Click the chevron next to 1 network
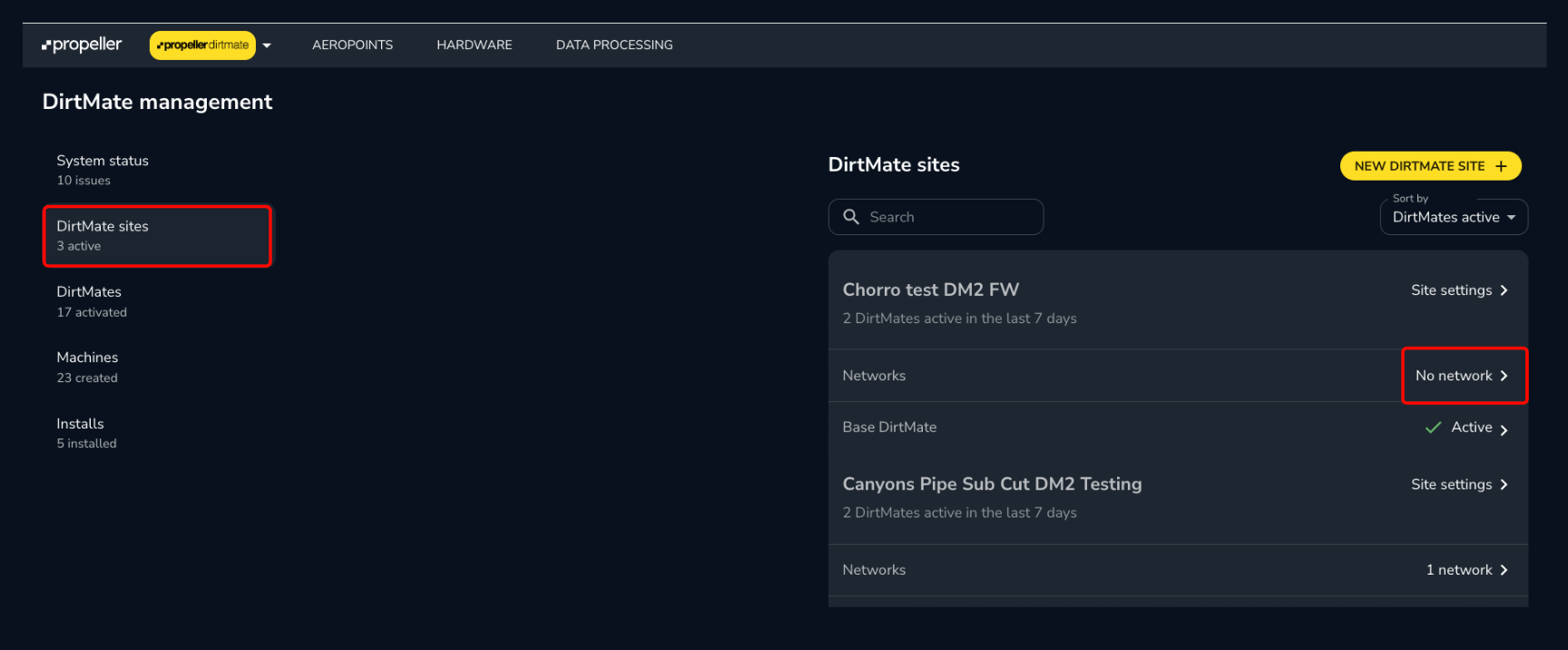The width and height of the screenshot is (1568, 650). pyautogui.click(x=1504, y=570)
